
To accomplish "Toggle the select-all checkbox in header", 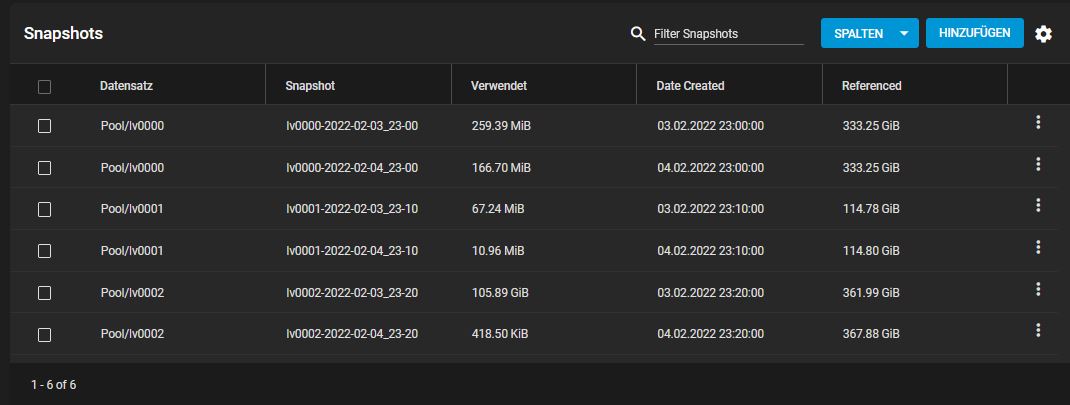I will (44, 87).
